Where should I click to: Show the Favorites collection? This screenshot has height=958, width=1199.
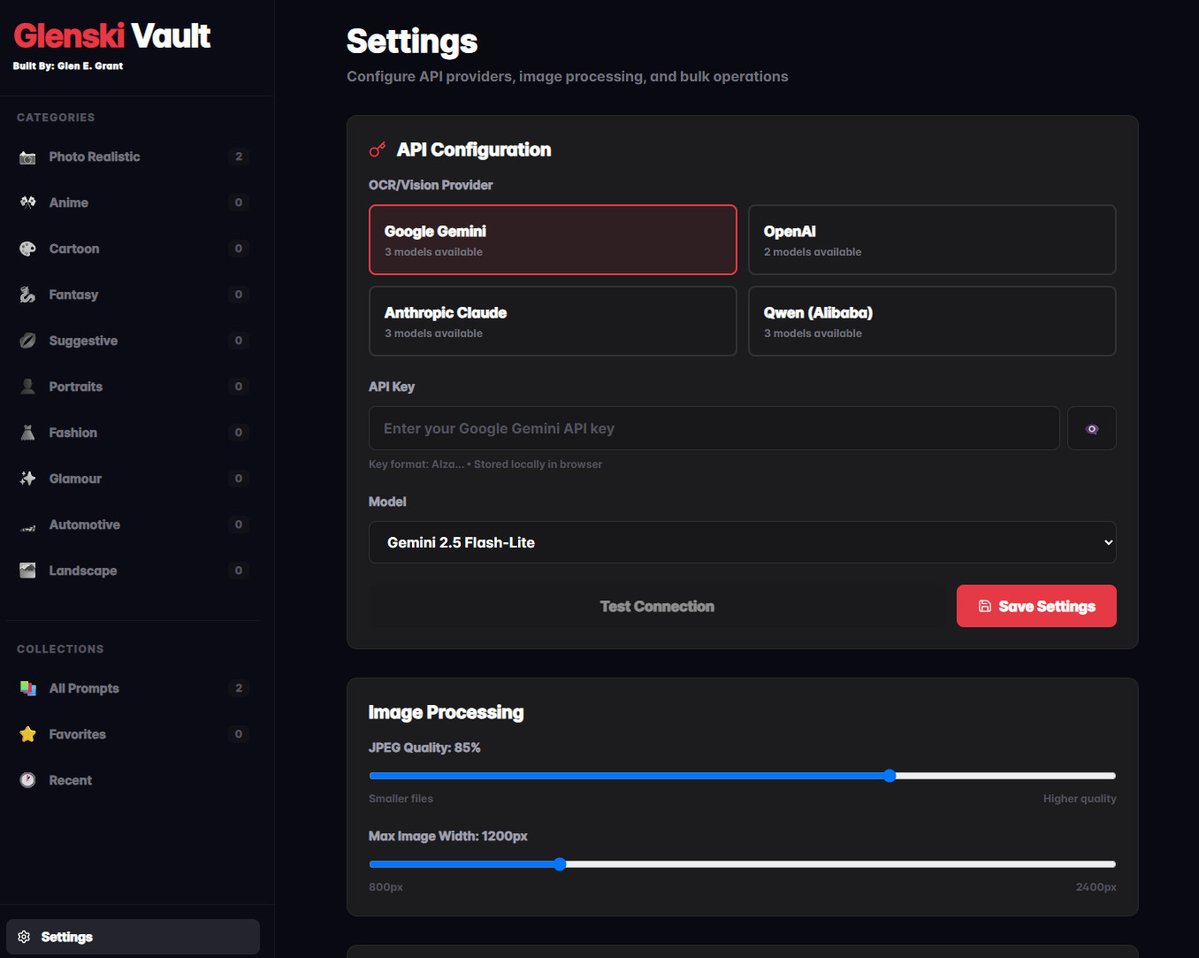pos(133,734)
